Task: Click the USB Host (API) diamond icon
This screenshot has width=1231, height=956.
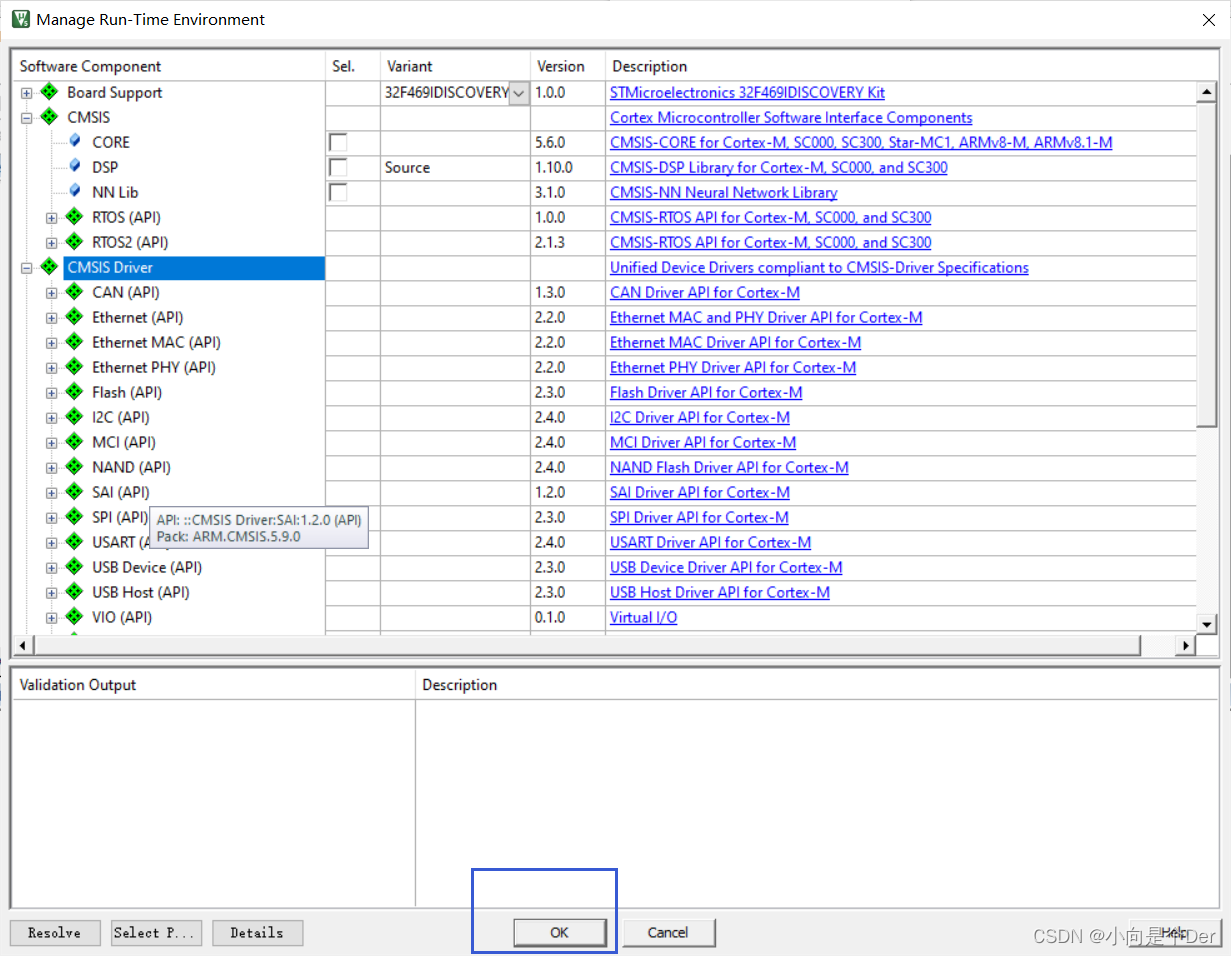Action: tap(74, 592)
